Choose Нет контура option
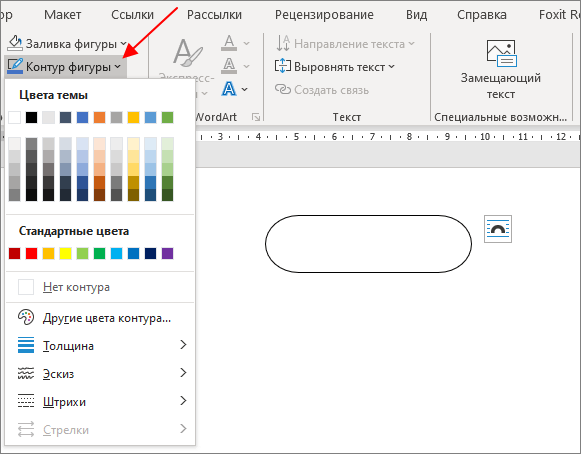This screenshot has height=454, width=581. 100,287
